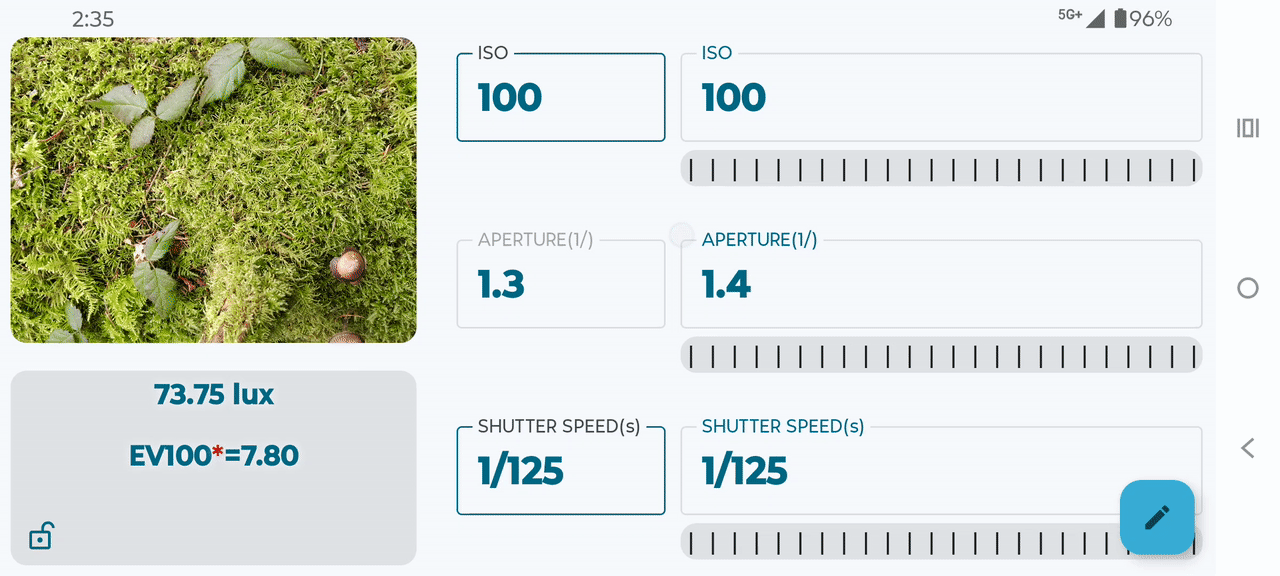Image resolution: width=1280 pixels, height=576 pixels.
Task: Tap the 2:35 status bar clock
Action: [93, 19]
